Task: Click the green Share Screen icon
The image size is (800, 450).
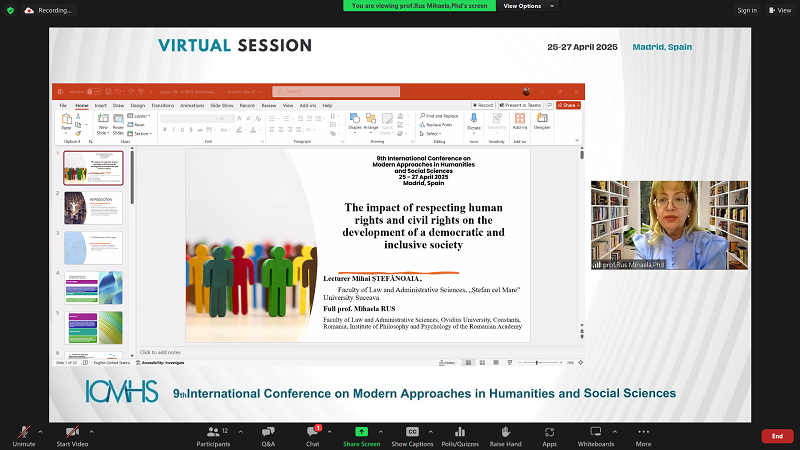Action: (x=361, y=430)
